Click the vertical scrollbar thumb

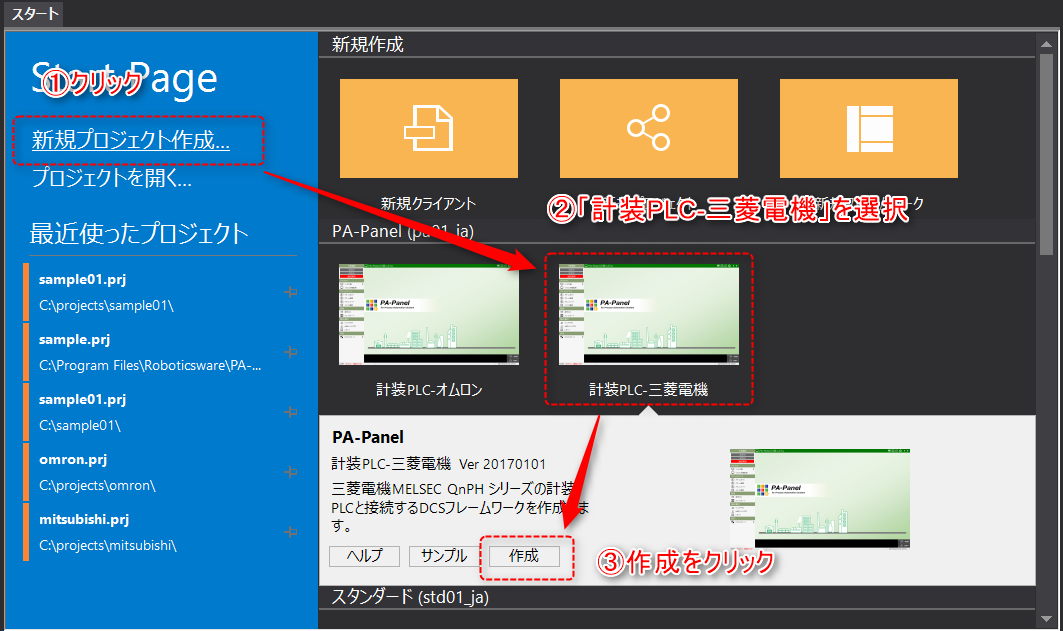[1046, 155]
